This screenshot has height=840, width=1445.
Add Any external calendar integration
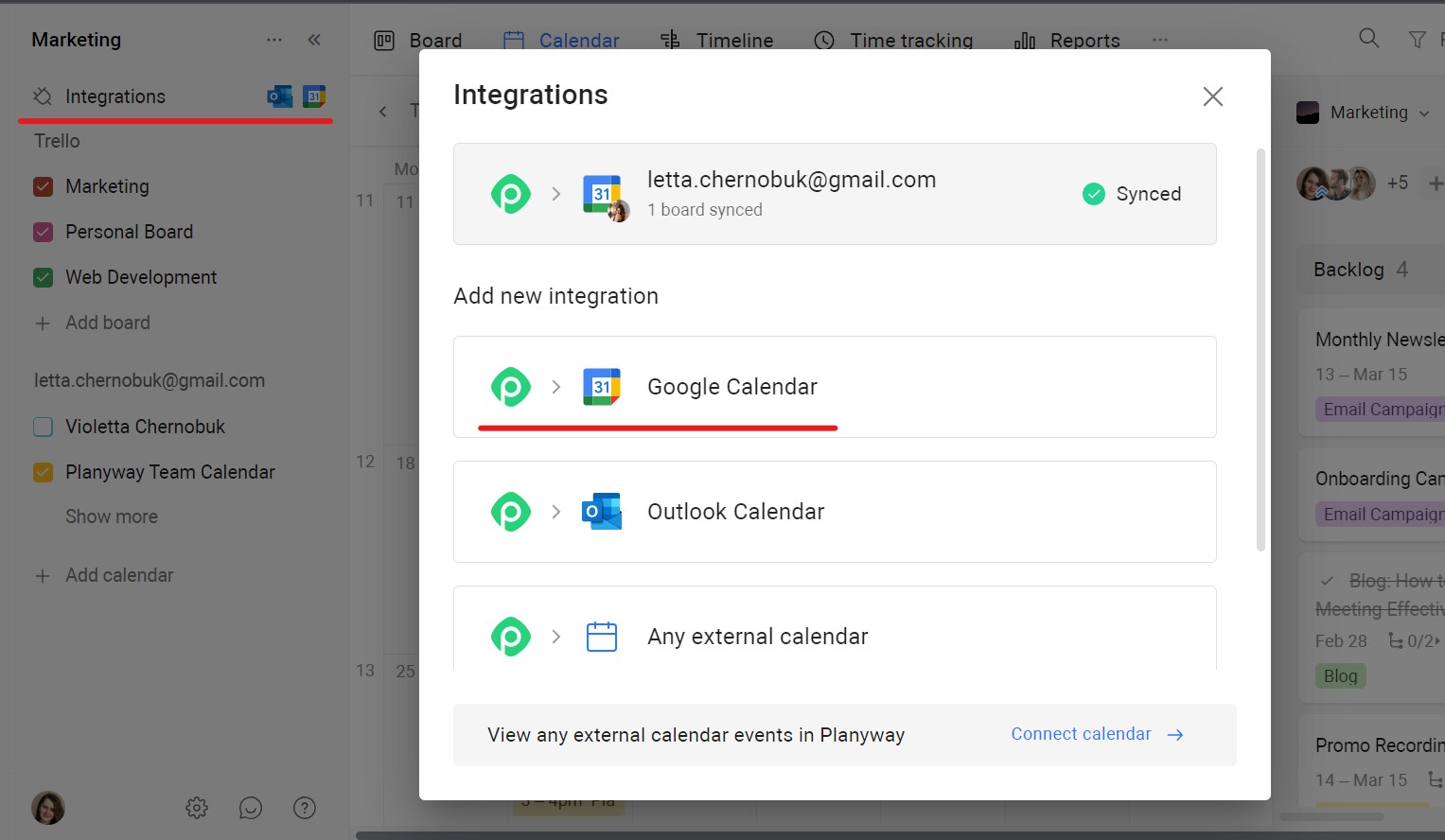[835, 629]
